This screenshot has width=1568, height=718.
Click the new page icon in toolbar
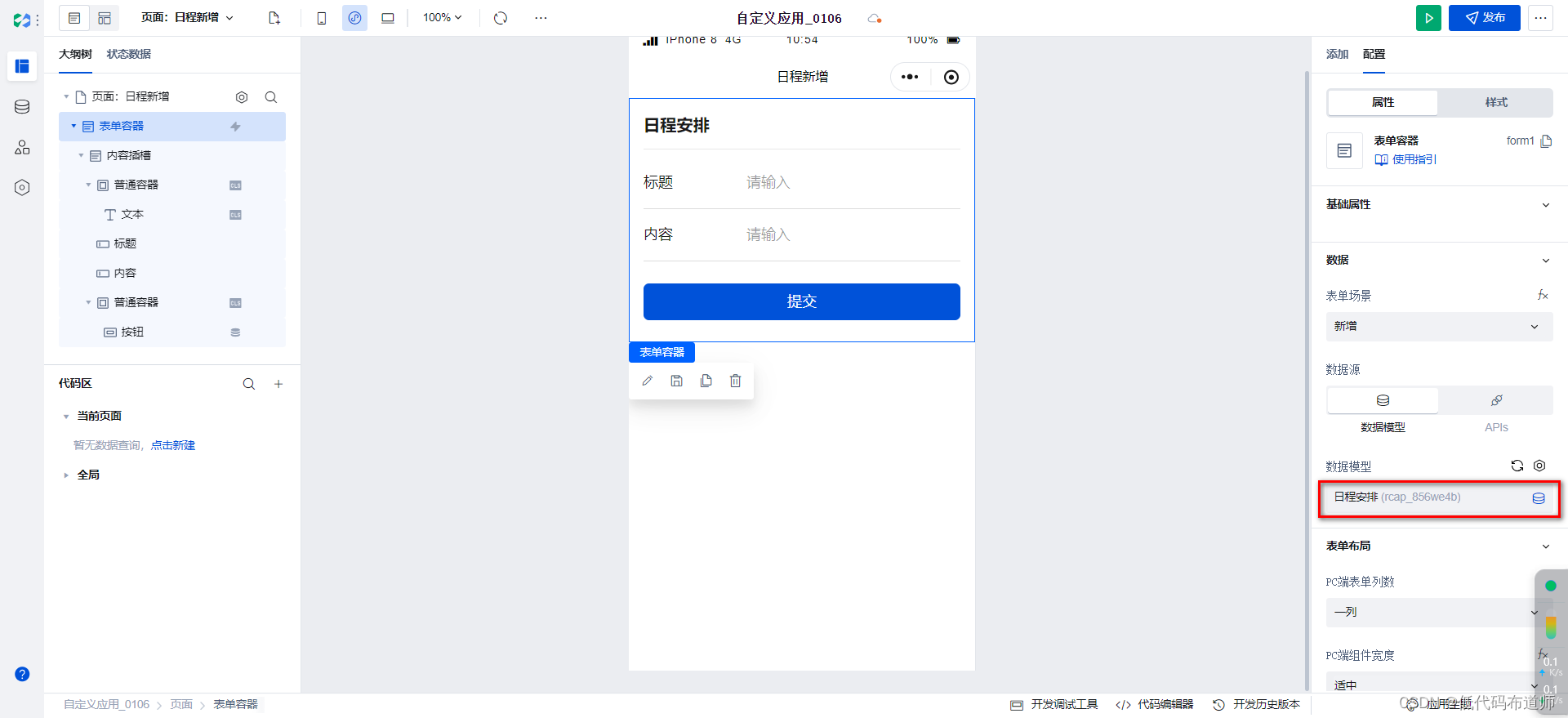tap(274, 18)
